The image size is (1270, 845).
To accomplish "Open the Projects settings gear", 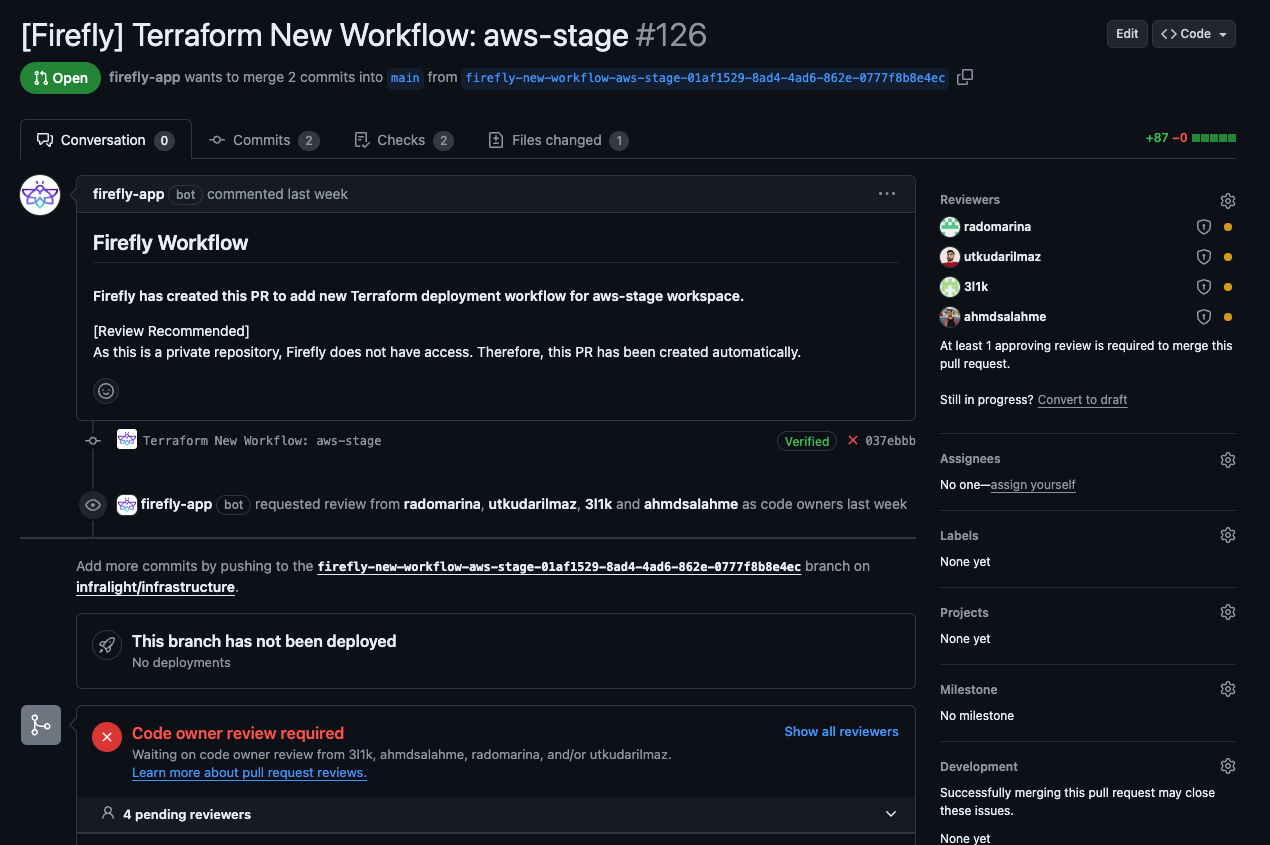I will click(x=1228, y=612).
